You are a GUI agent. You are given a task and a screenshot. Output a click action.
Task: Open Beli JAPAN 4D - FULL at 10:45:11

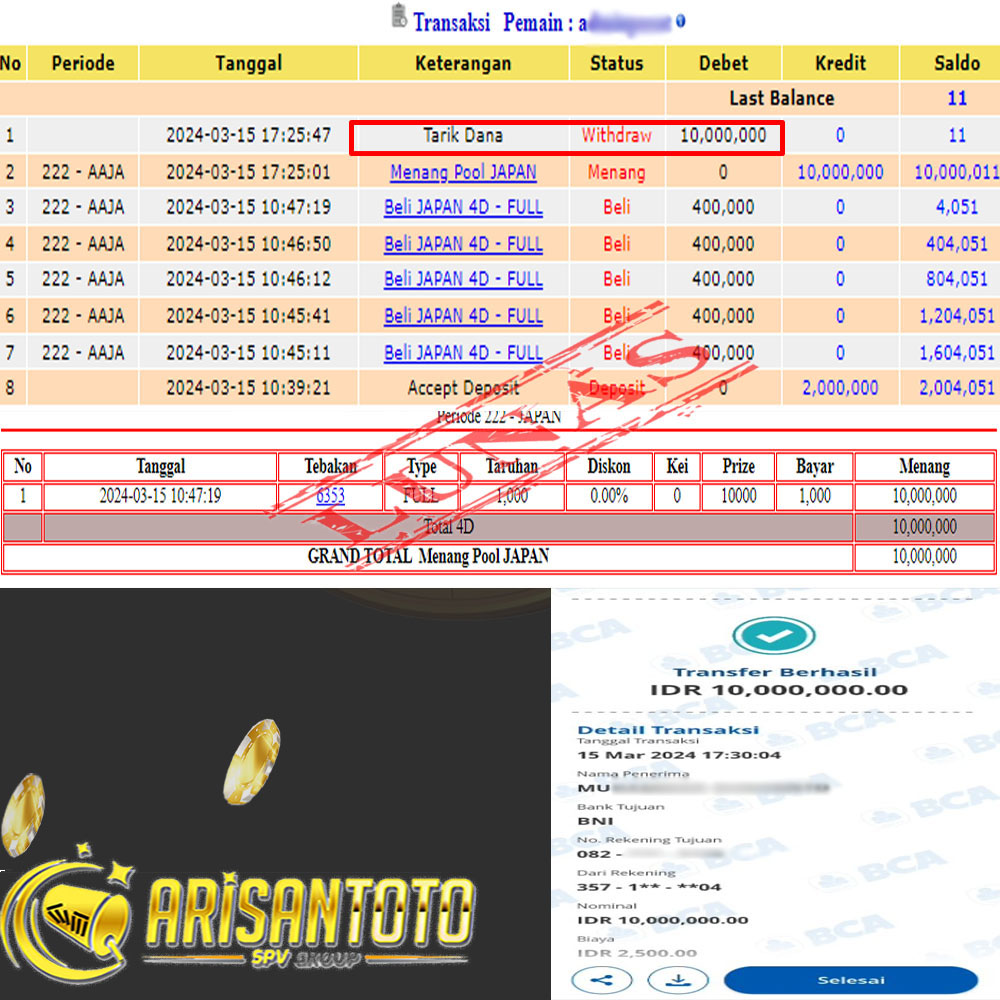[x=463, y=353]
